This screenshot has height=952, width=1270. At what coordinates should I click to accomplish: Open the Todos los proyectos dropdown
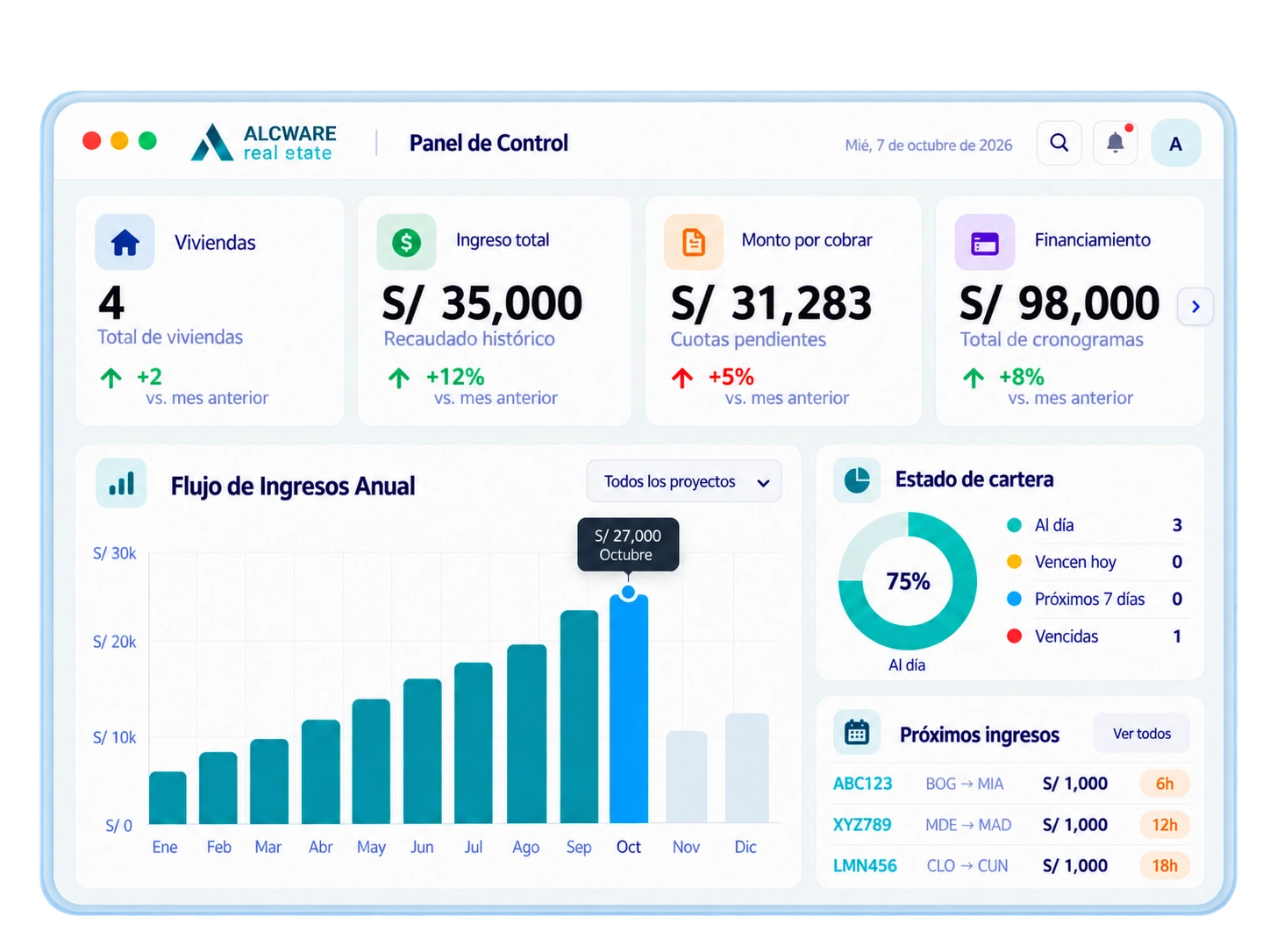click(684, 481)
